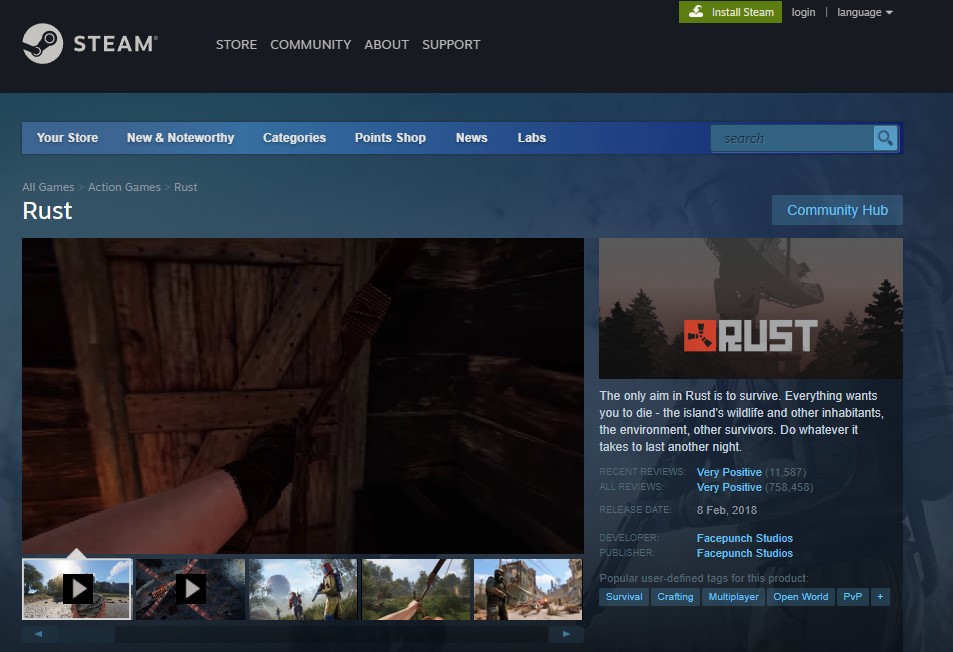Select the Multiplayer tag

(733, 597)
